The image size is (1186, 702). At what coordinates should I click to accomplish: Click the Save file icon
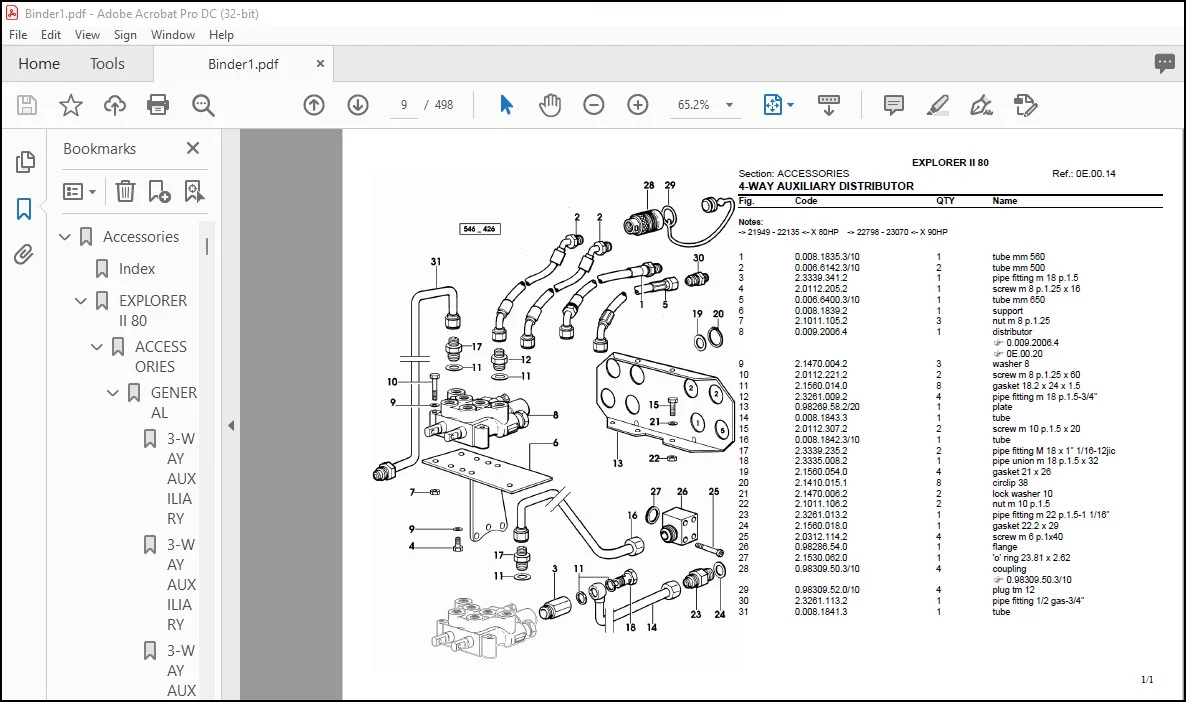27,105
